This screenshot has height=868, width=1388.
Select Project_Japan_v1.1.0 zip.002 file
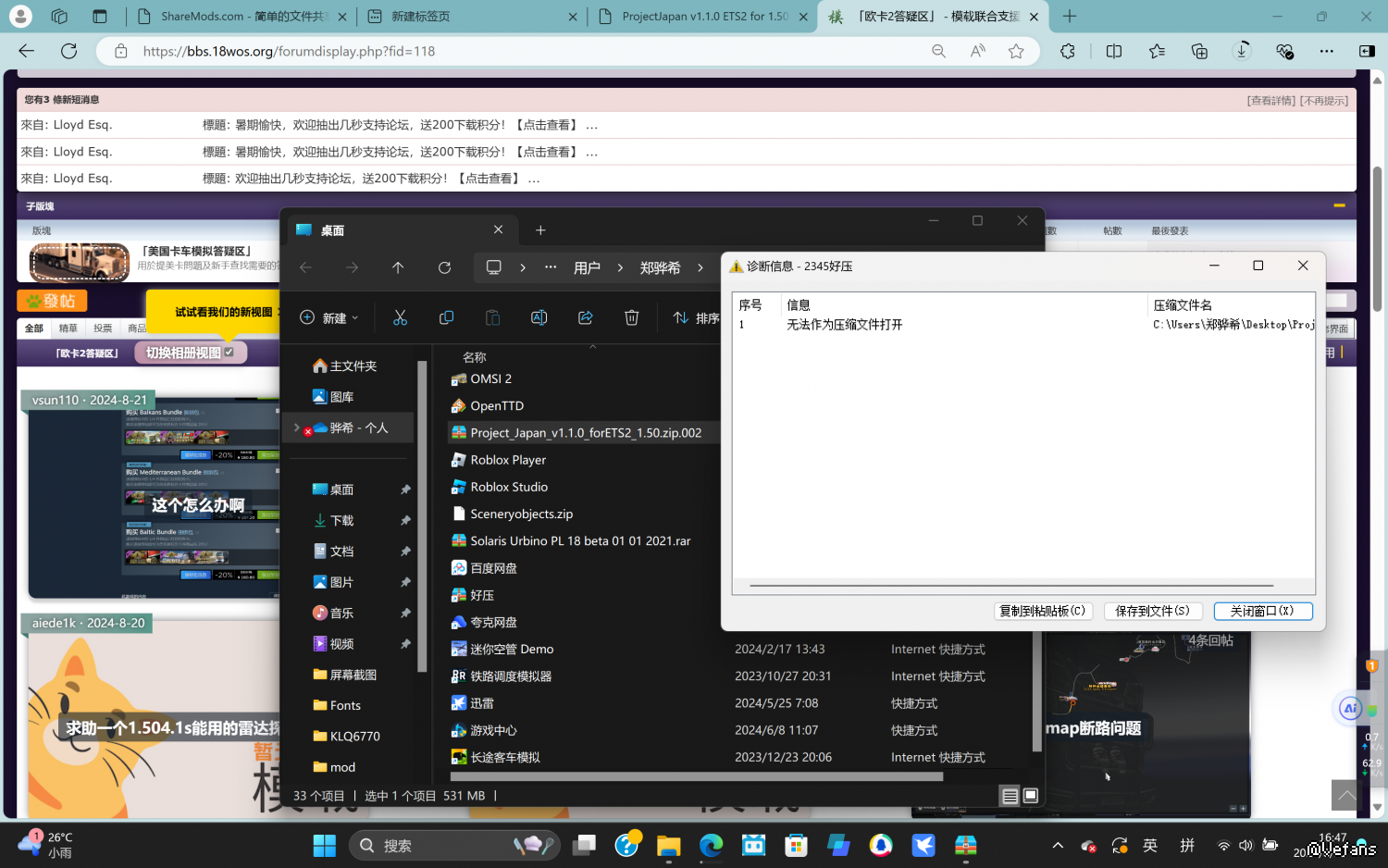[x=585, y=432]
